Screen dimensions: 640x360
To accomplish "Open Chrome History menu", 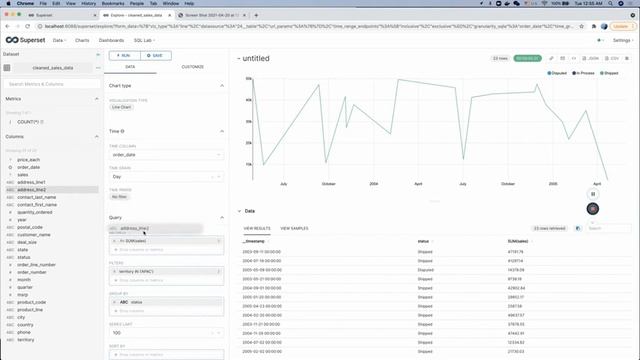I will click(x=88, y=3).
